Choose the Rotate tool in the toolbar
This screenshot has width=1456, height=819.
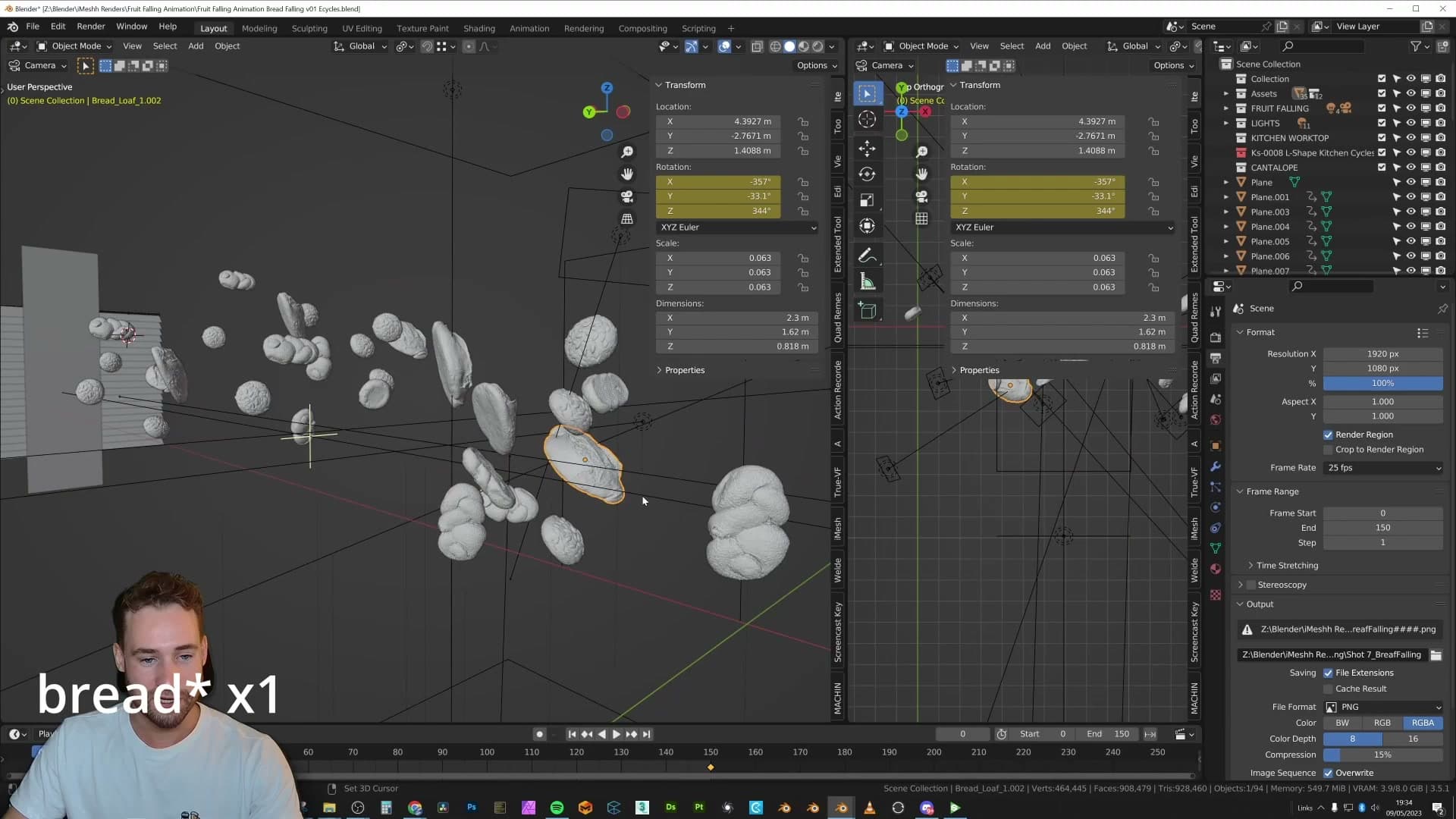click(868, 174)
